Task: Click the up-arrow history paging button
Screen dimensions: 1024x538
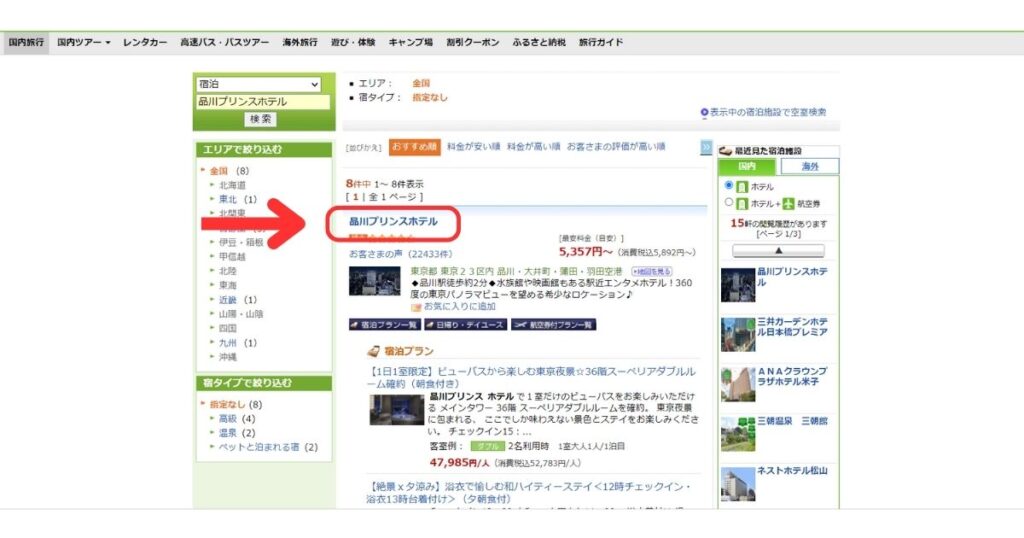Action: 778,251
